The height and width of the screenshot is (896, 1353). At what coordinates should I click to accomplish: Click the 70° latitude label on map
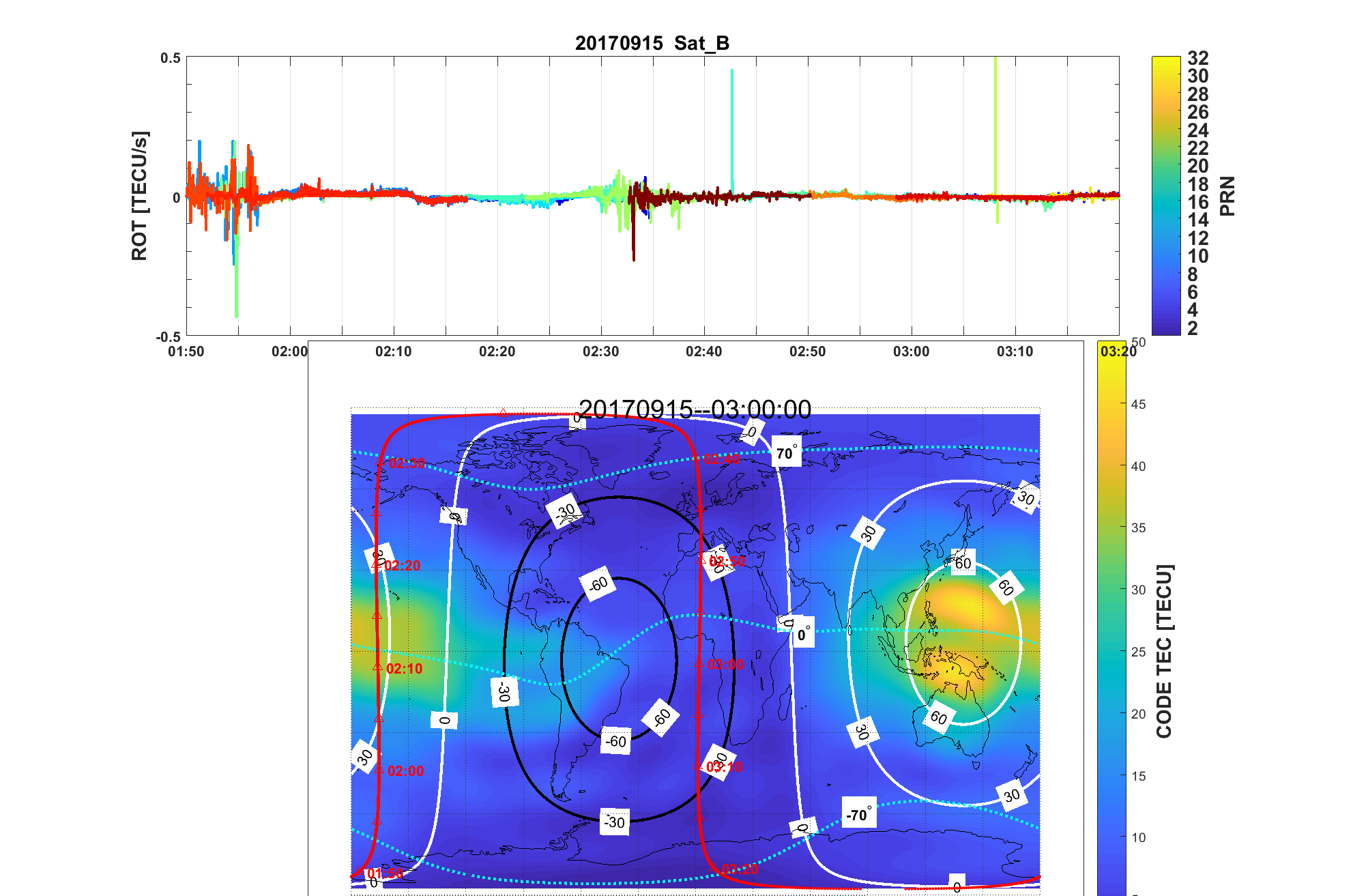(786, 453)
